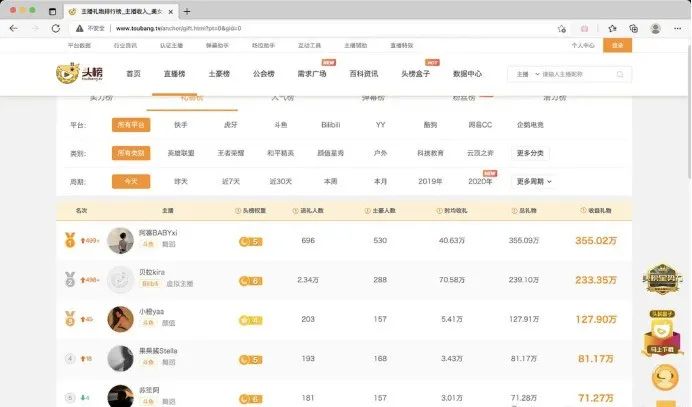692x407 pixels.
Task: Select the 快手 platform filter
Action: [180, 125]
